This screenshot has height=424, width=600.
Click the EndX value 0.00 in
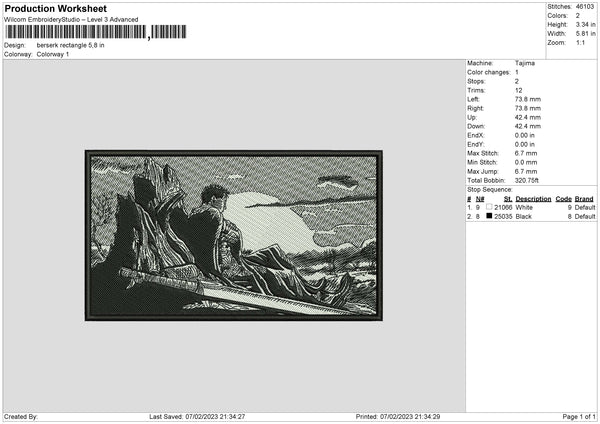tap(525, 135)
